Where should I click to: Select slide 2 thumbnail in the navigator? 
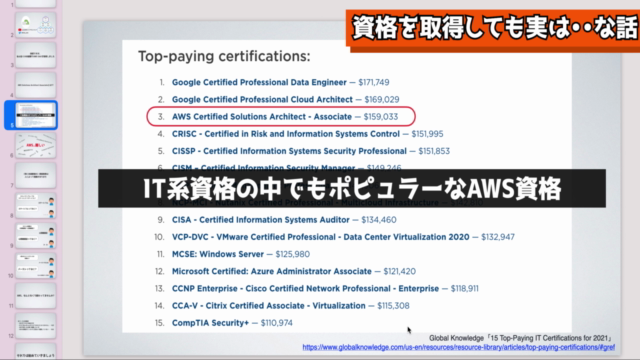[x=36, y=25]
